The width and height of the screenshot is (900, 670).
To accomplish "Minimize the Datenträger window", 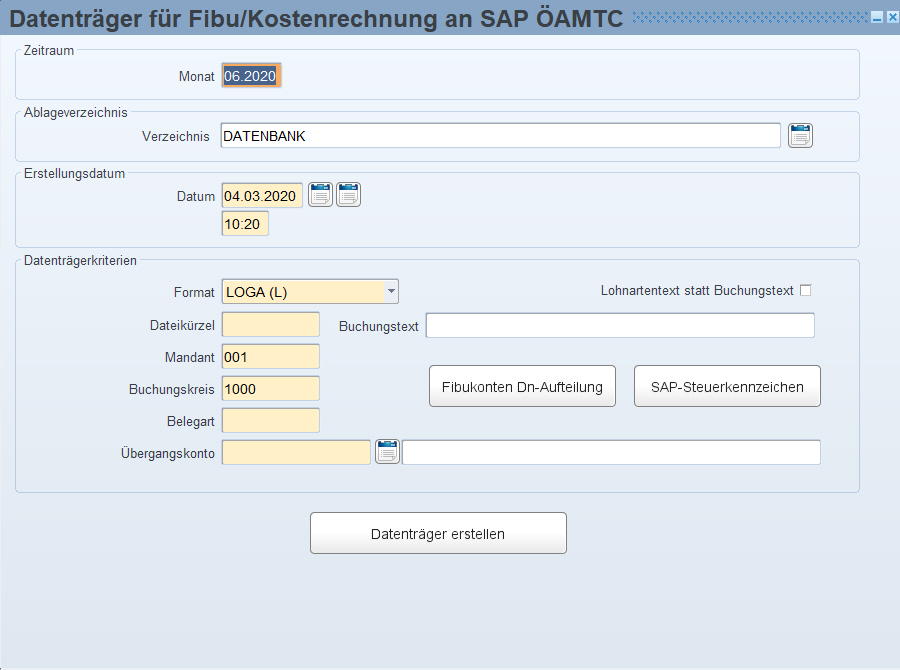I will pos(876,18).
